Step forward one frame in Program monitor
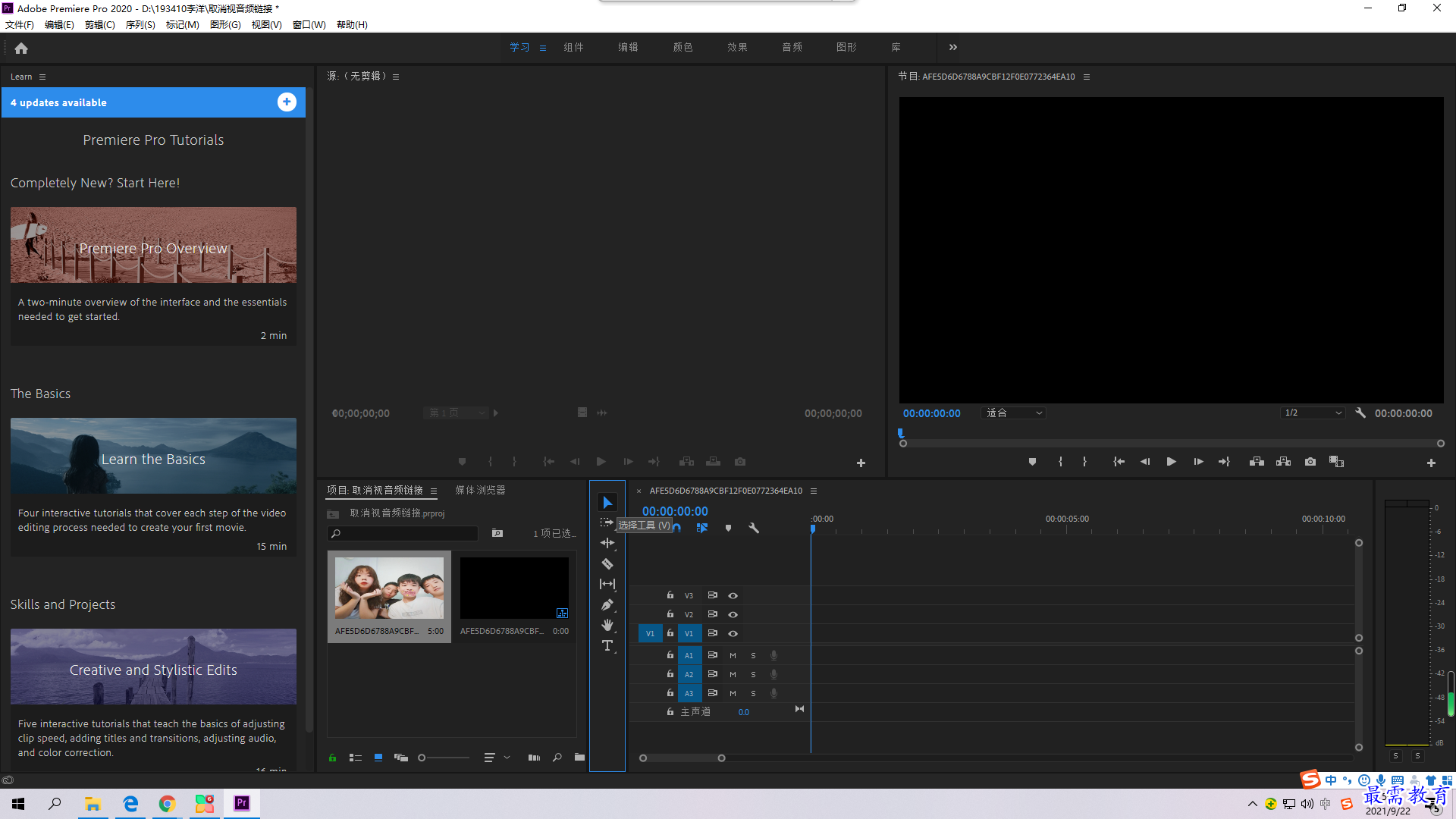Screen dimensions: 1456x819 tap(1198, 462)
